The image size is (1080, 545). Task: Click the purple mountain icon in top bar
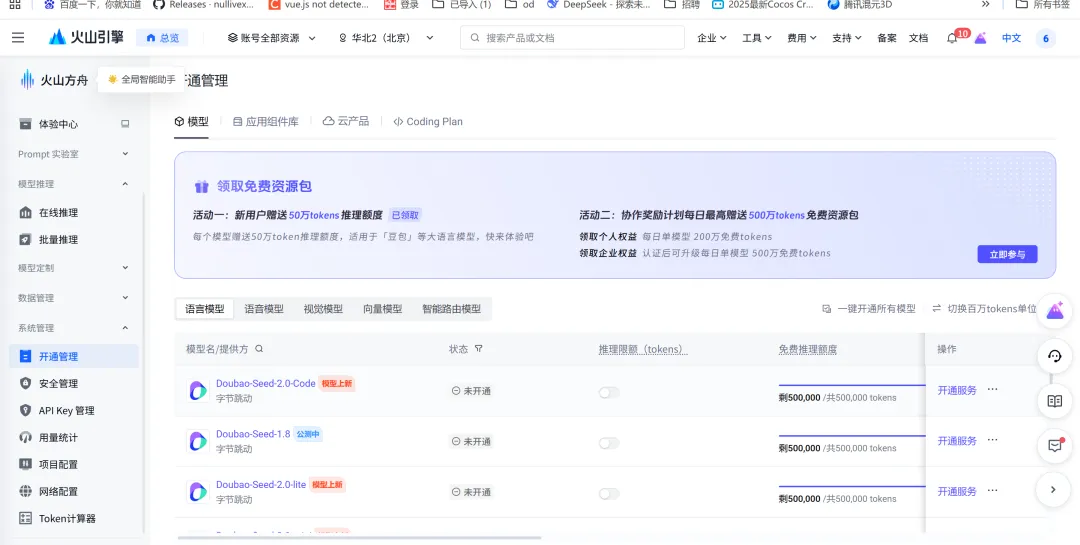pos(980,38)
